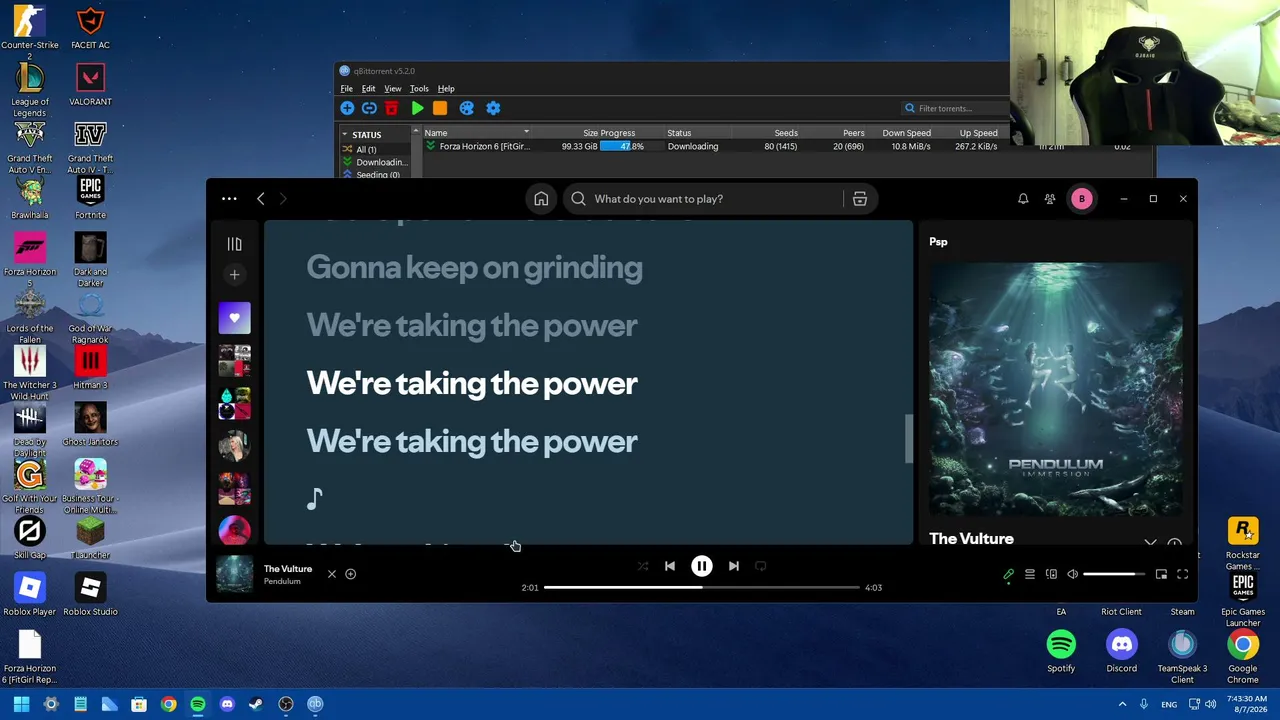Open Spotify notifications bell
This screenshot has height=720, width=1280.
[x=1023, y=199]
